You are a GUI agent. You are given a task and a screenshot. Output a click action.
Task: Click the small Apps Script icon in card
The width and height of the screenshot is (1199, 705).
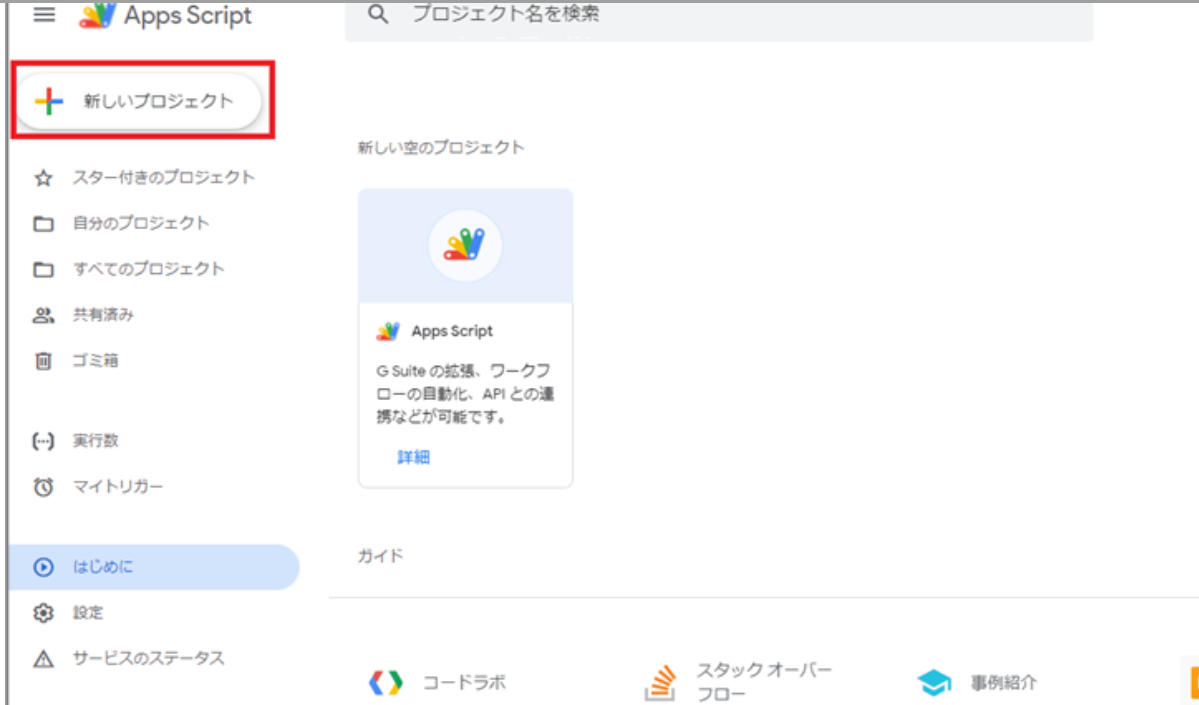tap(388, 332)
